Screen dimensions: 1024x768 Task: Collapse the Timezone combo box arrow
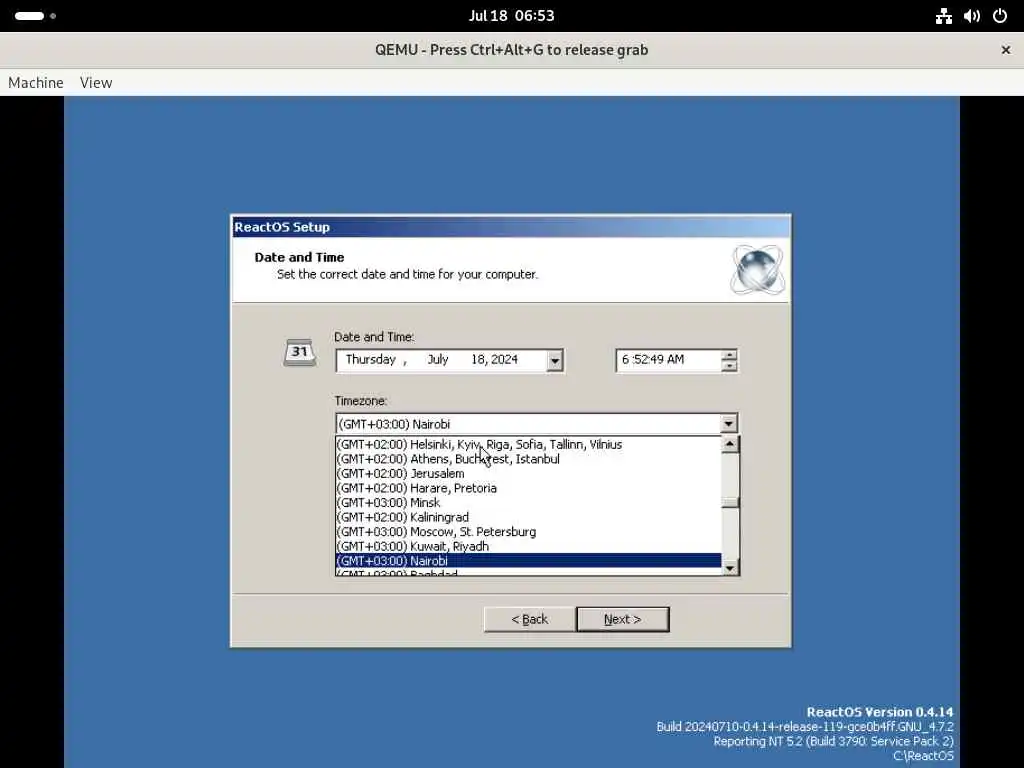pos(728,424)
